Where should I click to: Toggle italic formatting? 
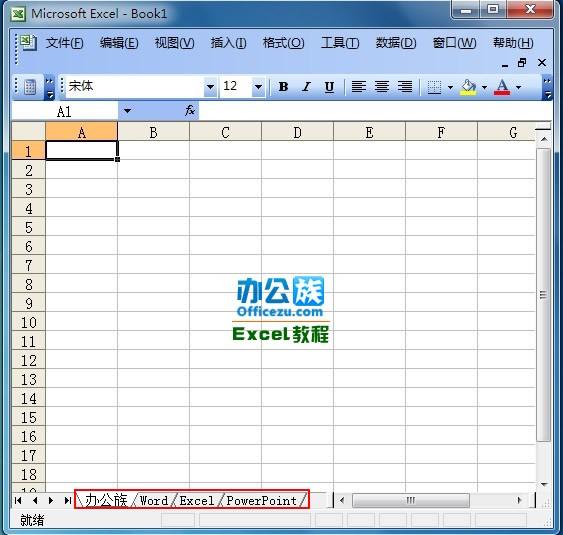coord(306,87)
